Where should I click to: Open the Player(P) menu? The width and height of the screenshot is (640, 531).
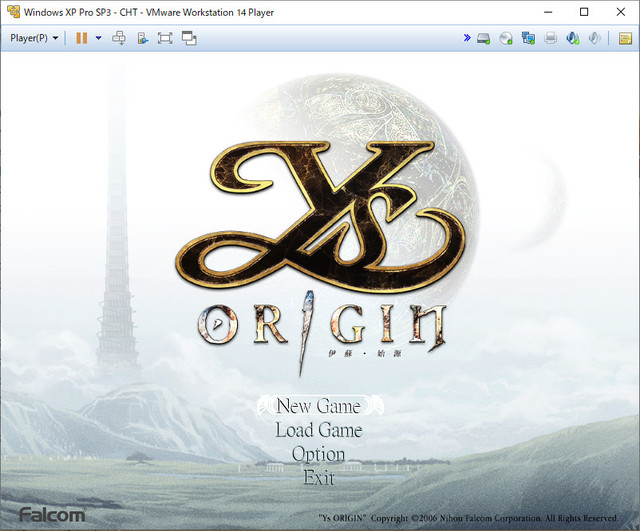click(34, 38)
